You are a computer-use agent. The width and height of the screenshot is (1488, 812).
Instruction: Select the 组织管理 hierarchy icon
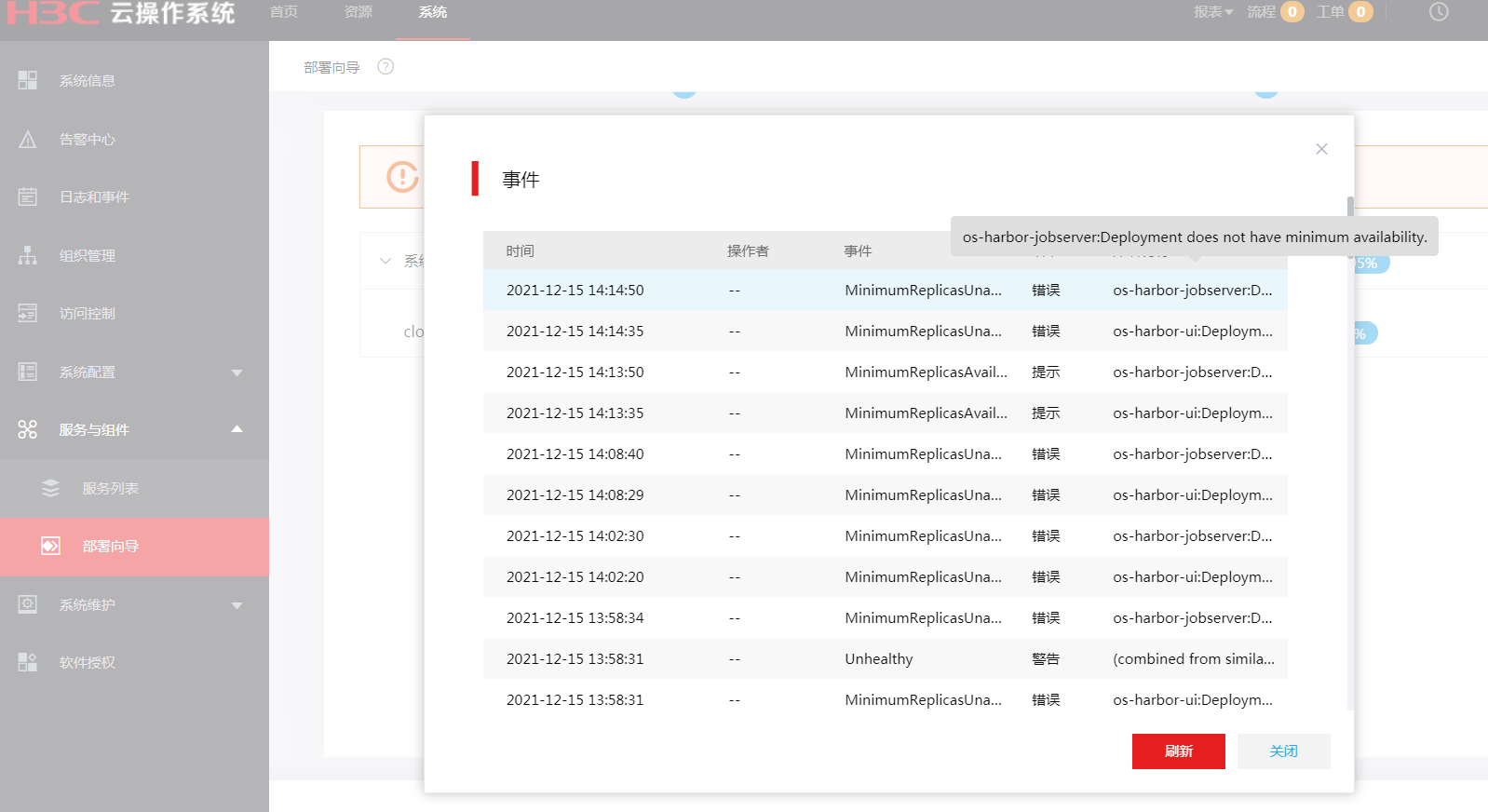tap(28, 255)
